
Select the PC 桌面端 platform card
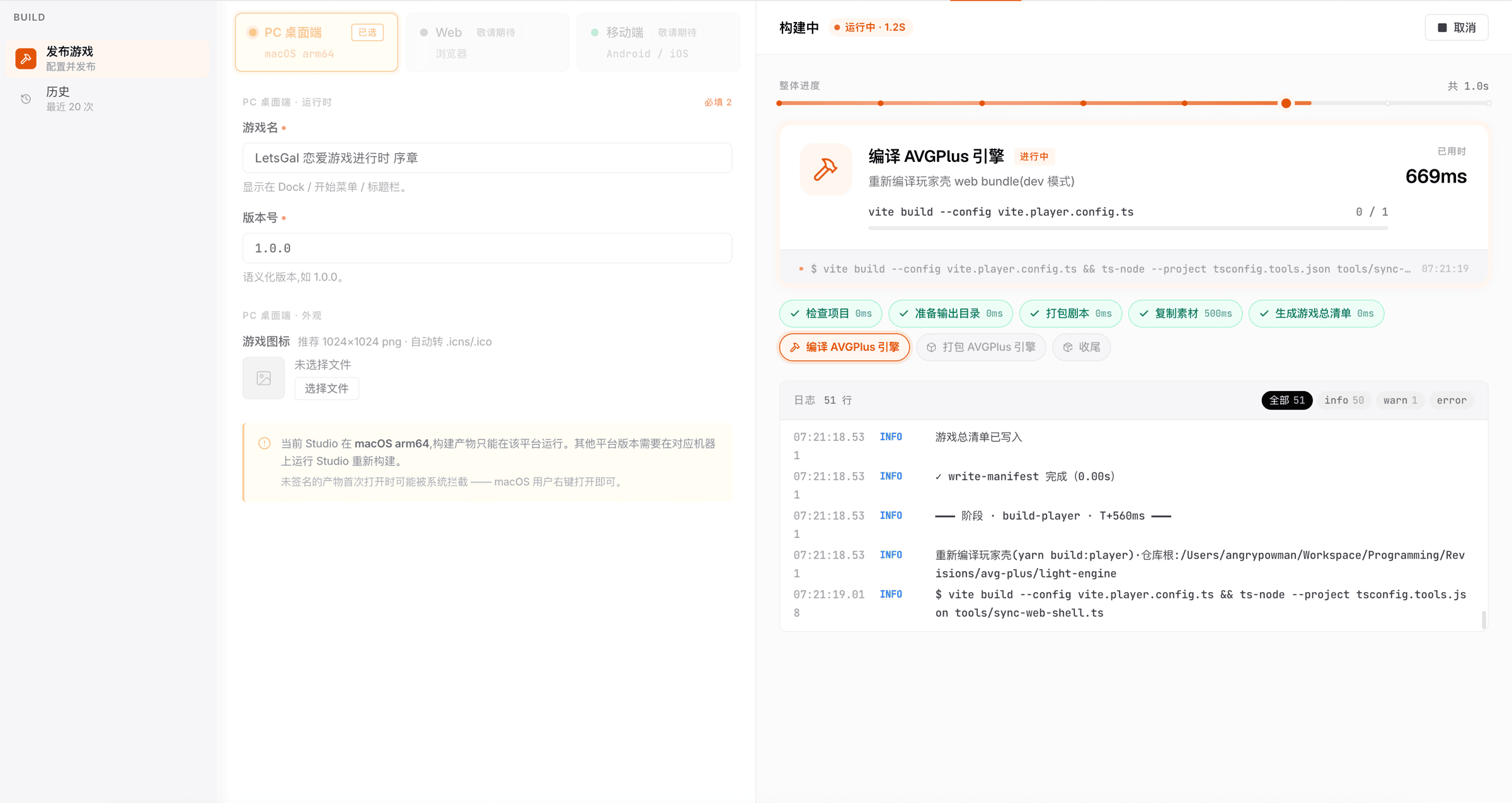coord(316,42)
